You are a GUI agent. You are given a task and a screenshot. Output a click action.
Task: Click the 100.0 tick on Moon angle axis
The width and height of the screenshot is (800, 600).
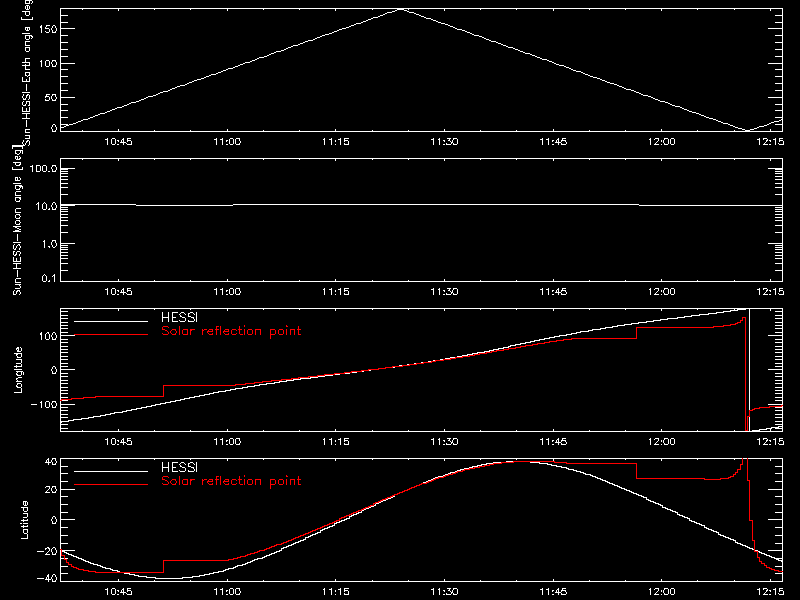pyautogui.click(x=43, y=169)
